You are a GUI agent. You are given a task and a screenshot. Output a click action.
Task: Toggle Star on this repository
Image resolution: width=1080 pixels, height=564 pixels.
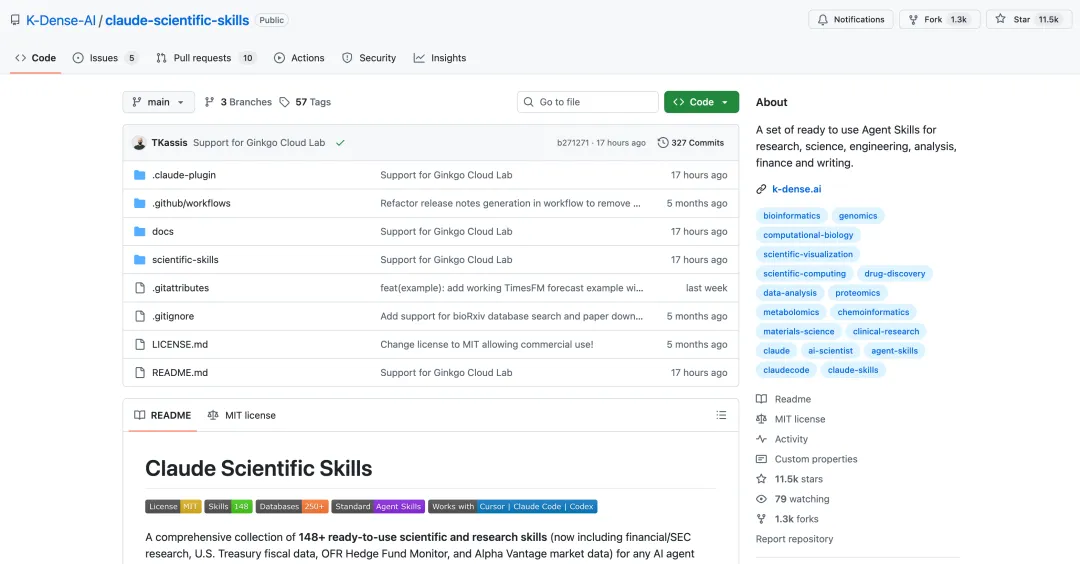[x=1028, y=19]
